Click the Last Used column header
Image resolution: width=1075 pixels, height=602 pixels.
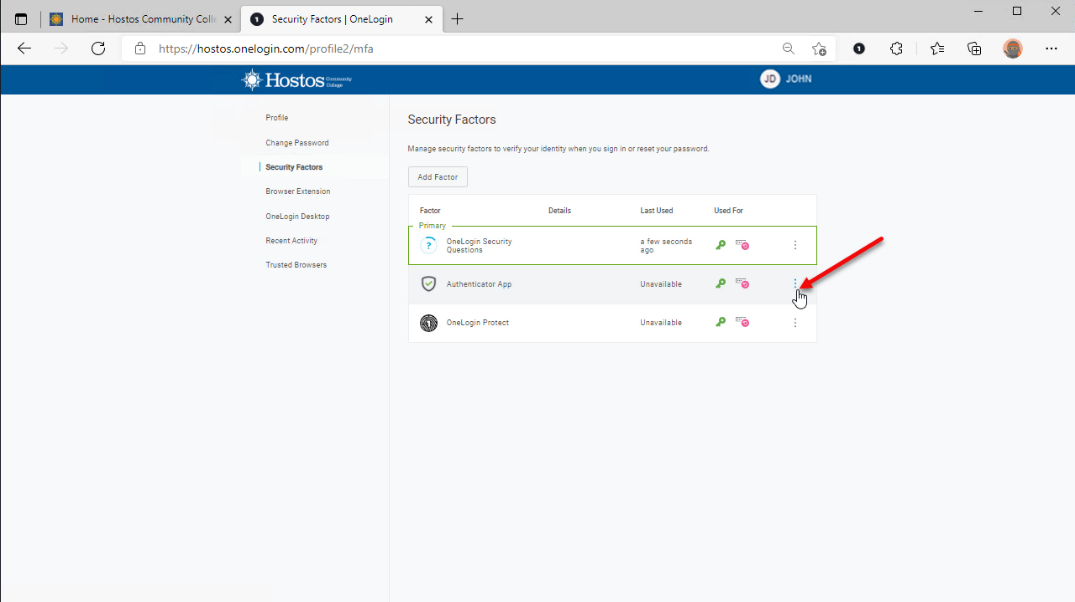657,210
